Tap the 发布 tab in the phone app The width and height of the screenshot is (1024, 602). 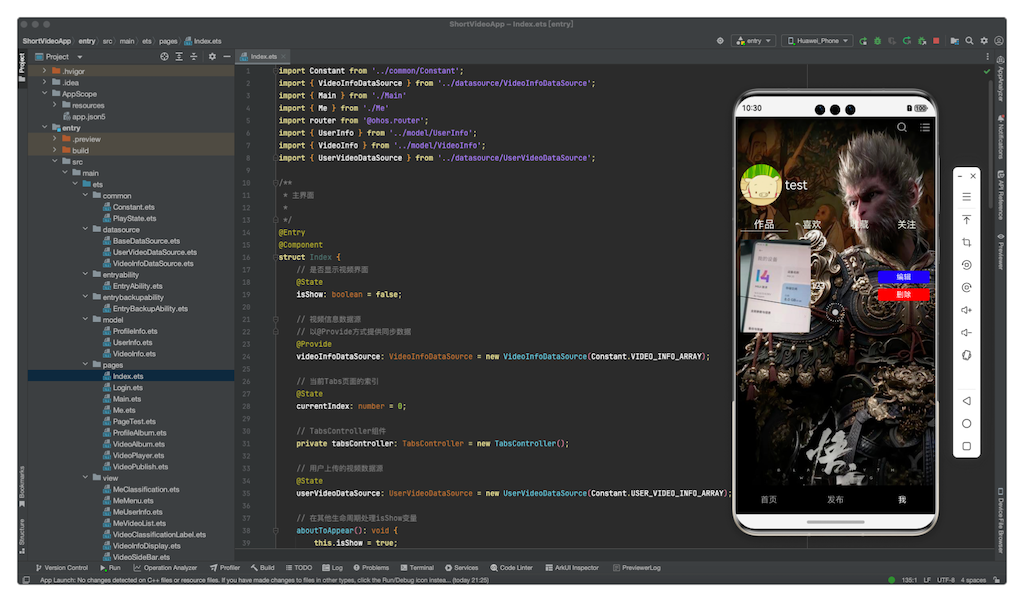[835, 499]
